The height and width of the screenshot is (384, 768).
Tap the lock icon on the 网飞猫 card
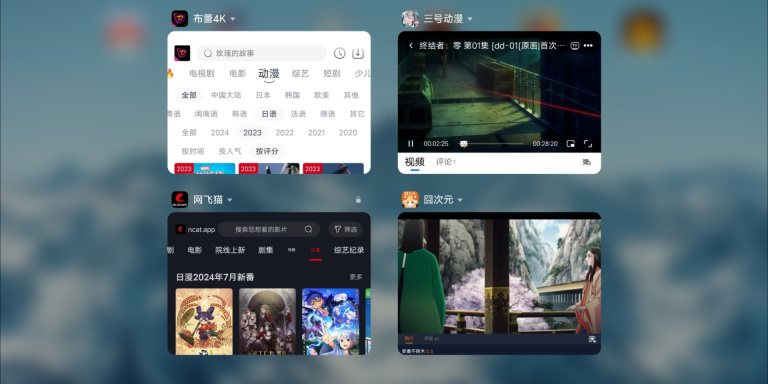pyautogui.click(x=358, y=200)
